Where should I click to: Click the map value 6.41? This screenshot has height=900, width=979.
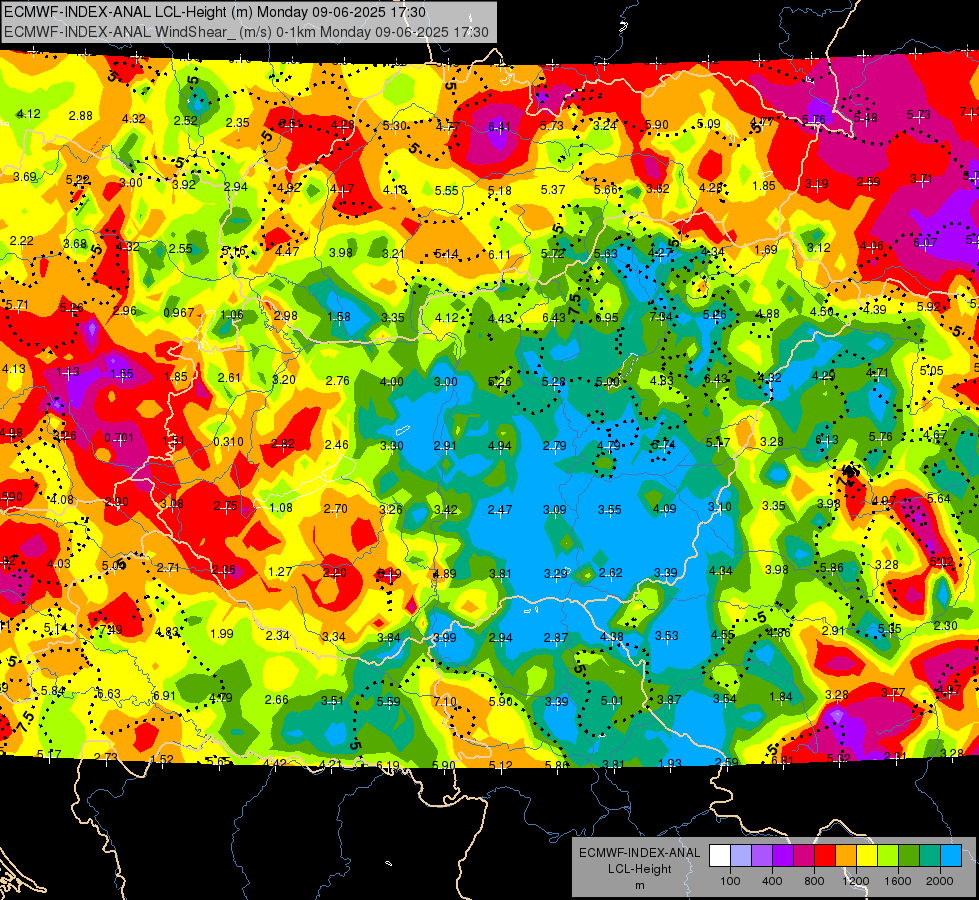pyautogui.click(x=499, y=127)
